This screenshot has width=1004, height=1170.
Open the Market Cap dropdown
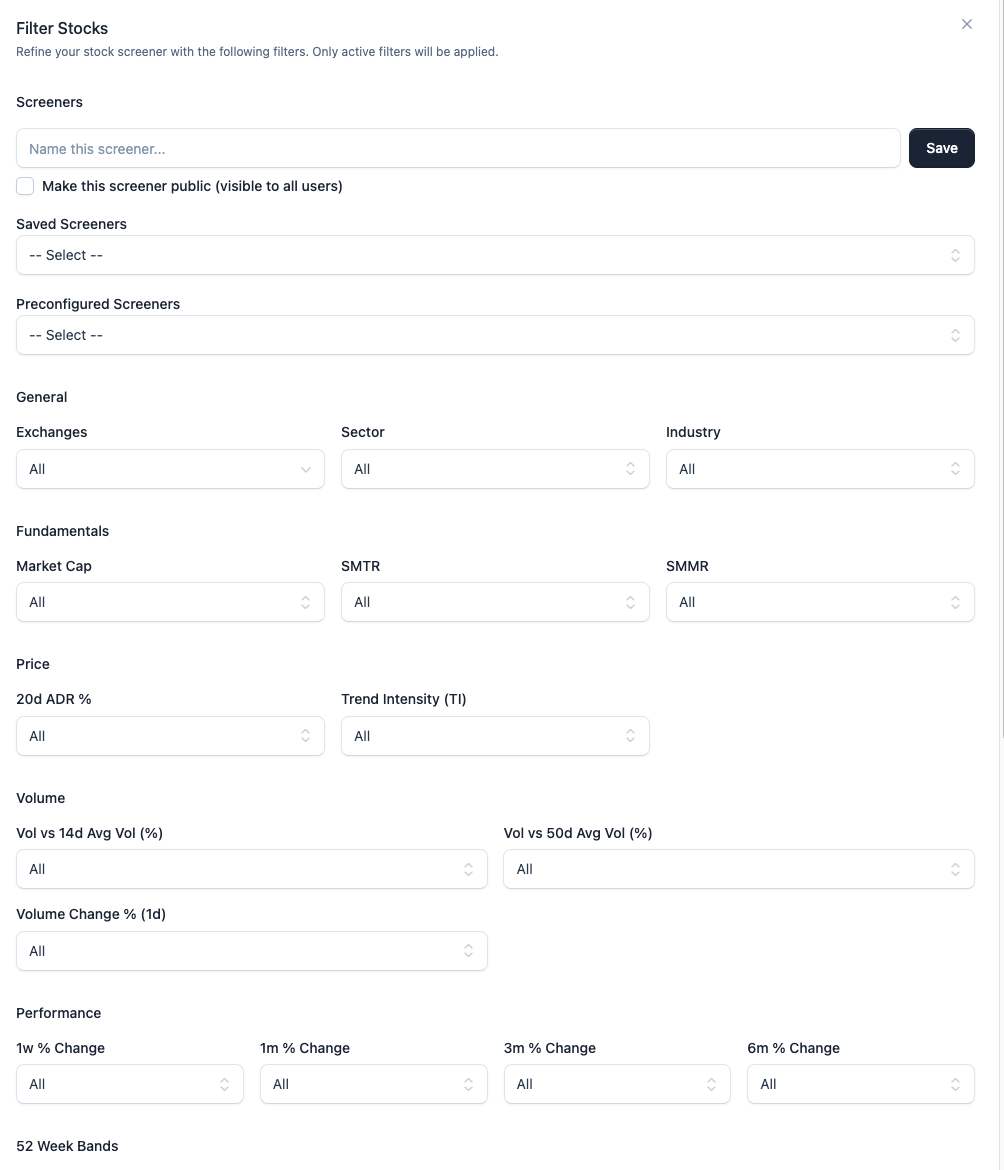[170, 602]
